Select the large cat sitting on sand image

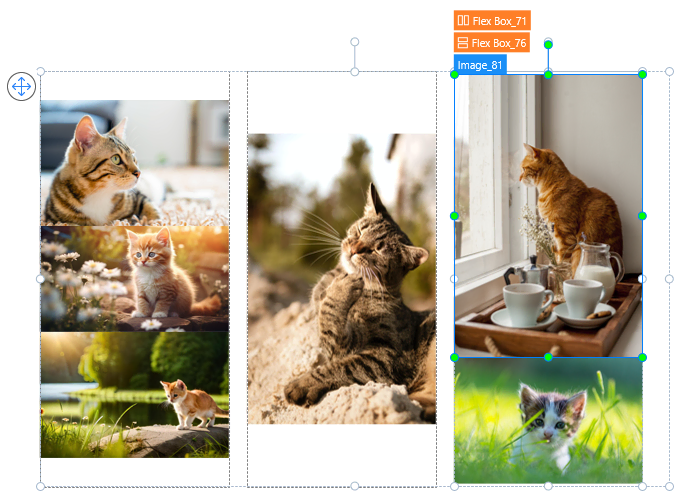point(341,279)
